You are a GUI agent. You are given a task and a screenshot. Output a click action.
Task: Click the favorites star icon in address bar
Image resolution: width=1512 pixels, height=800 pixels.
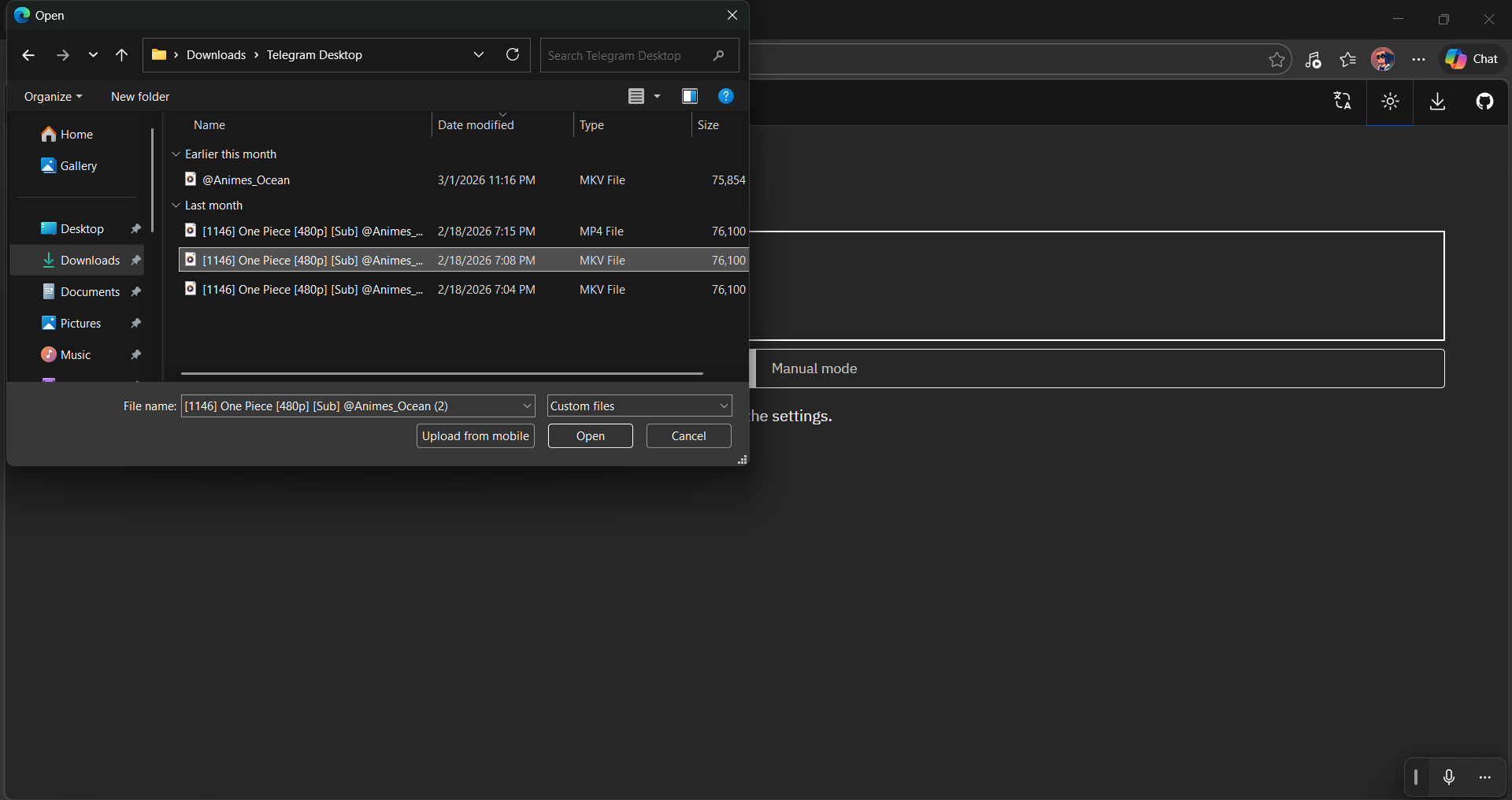pos(1277,59)
